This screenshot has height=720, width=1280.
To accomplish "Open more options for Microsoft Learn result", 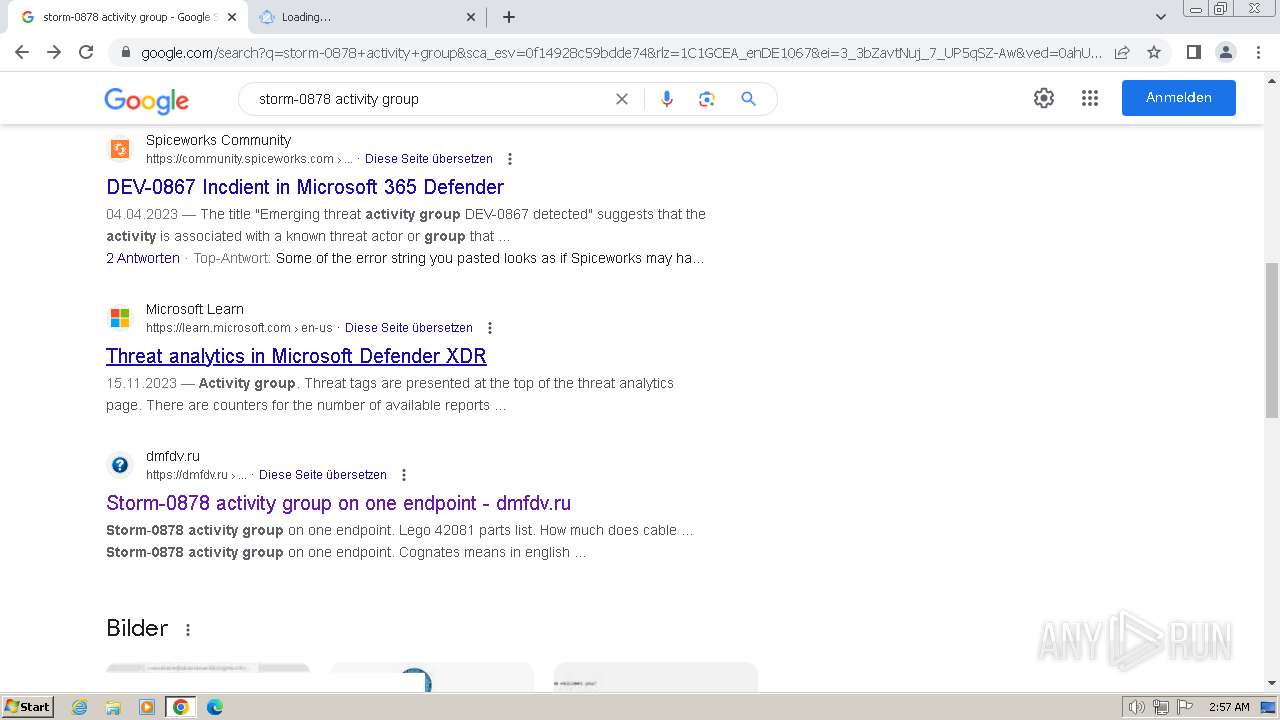I will [490, 328].
